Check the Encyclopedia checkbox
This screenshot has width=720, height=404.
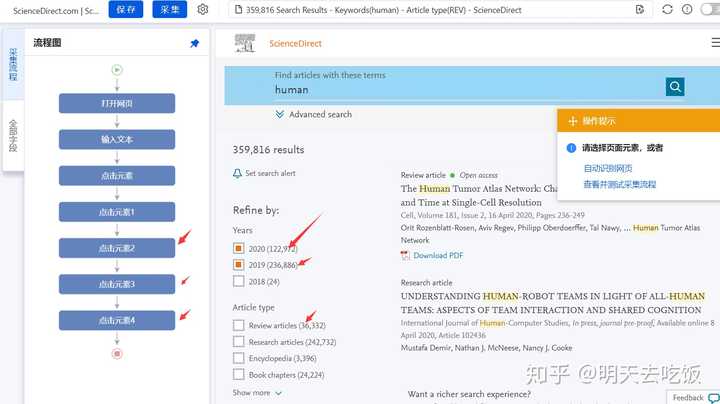(238, 358)
